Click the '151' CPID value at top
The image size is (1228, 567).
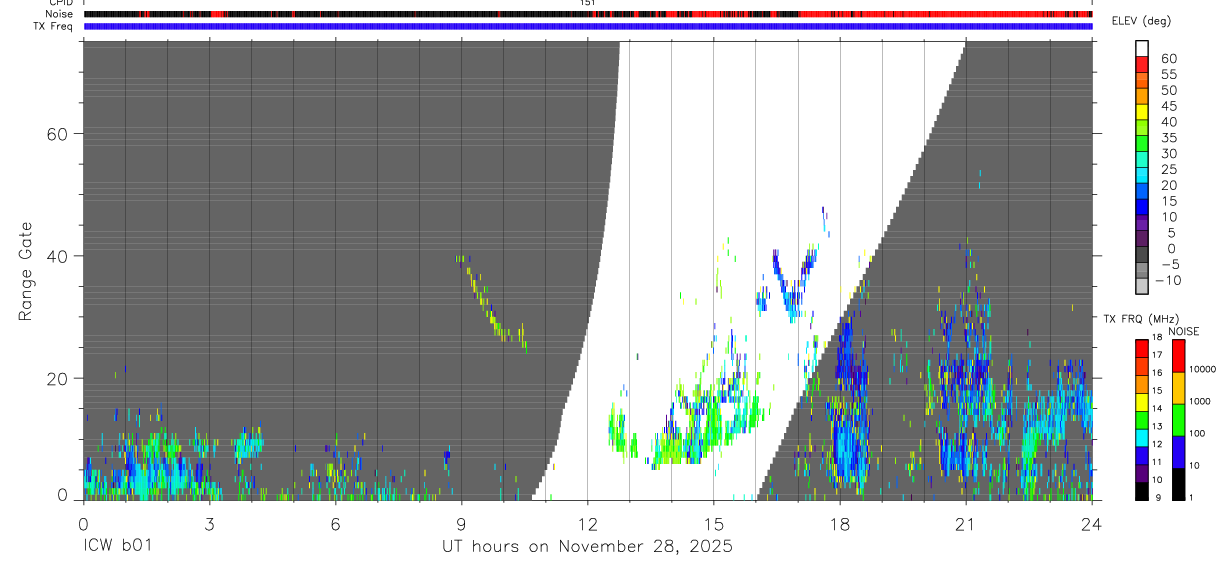587,3
